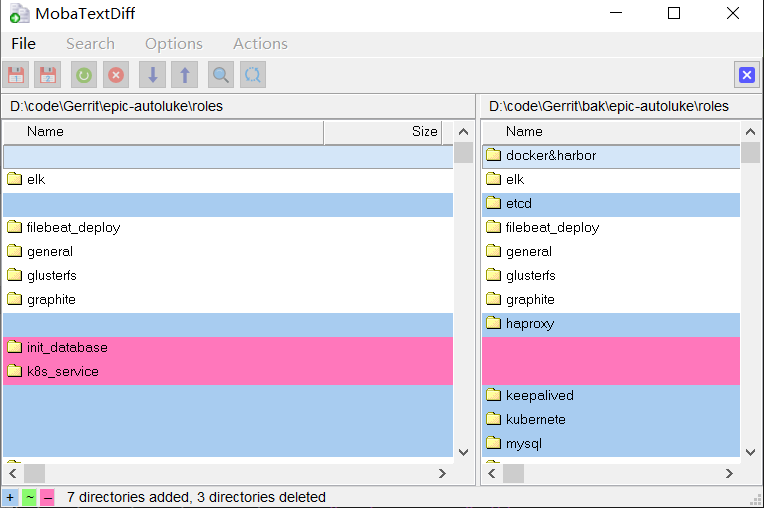
Task: Click the Name column header in right pane
Action: 611,132
